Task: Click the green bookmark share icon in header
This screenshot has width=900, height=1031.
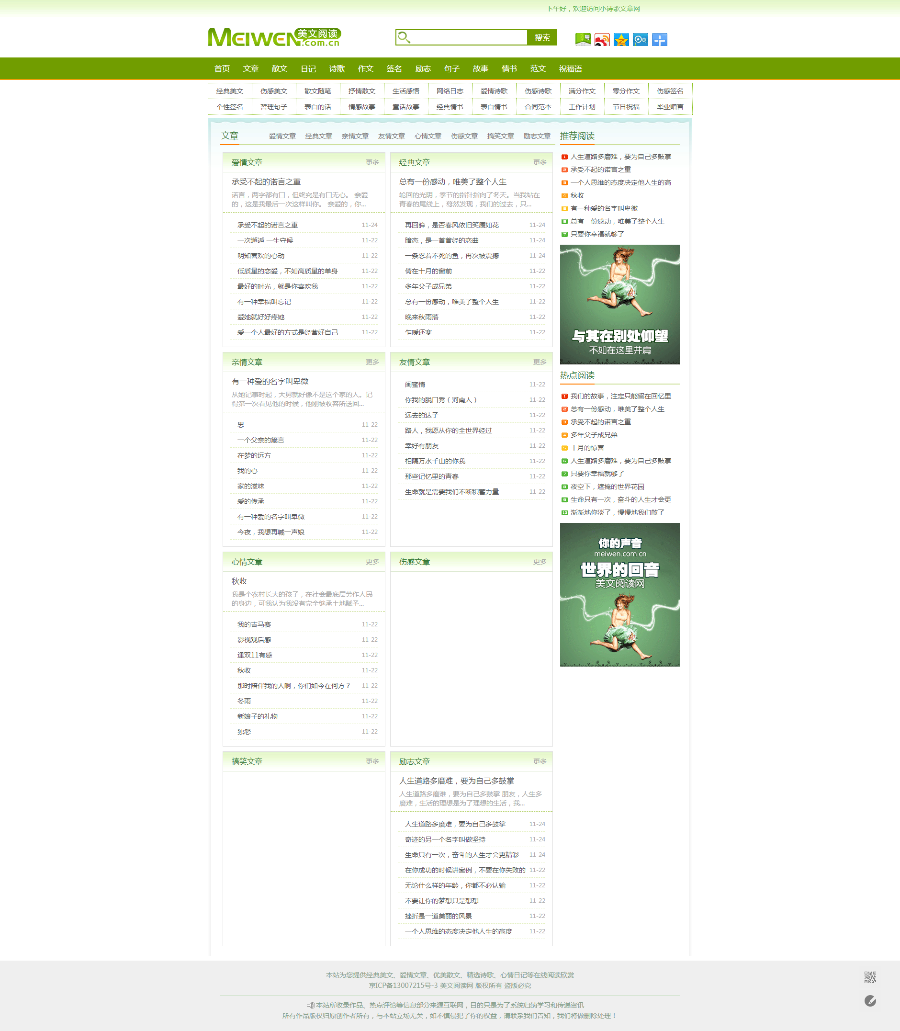Action: point(582,39)
